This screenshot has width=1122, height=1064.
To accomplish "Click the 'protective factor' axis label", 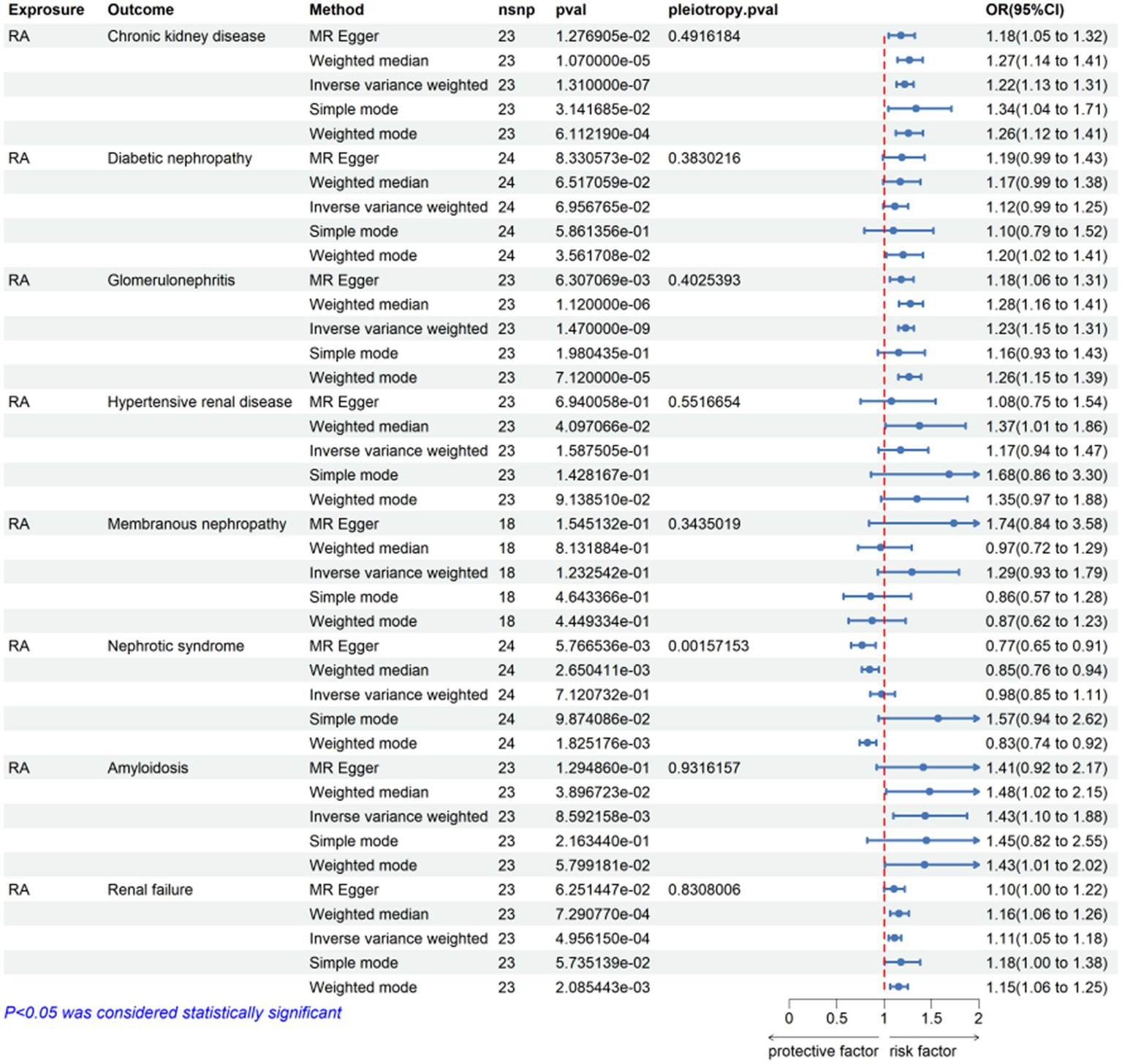I will click(822, 1051).
